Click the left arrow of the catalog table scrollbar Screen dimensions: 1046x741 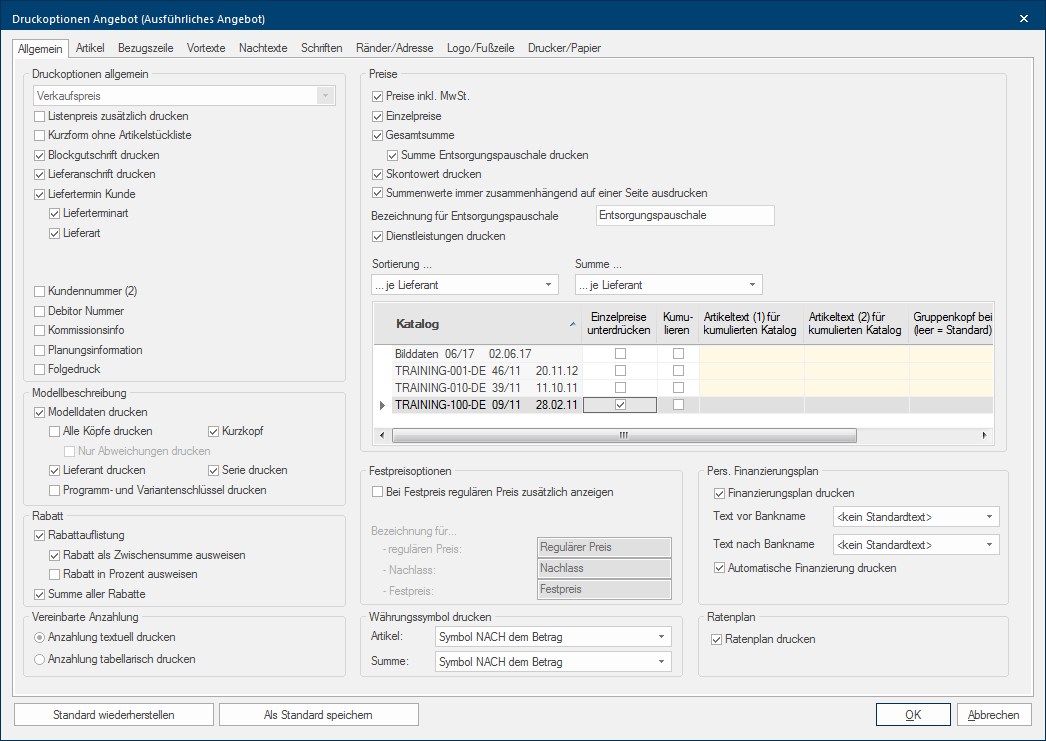coord(380,435)
